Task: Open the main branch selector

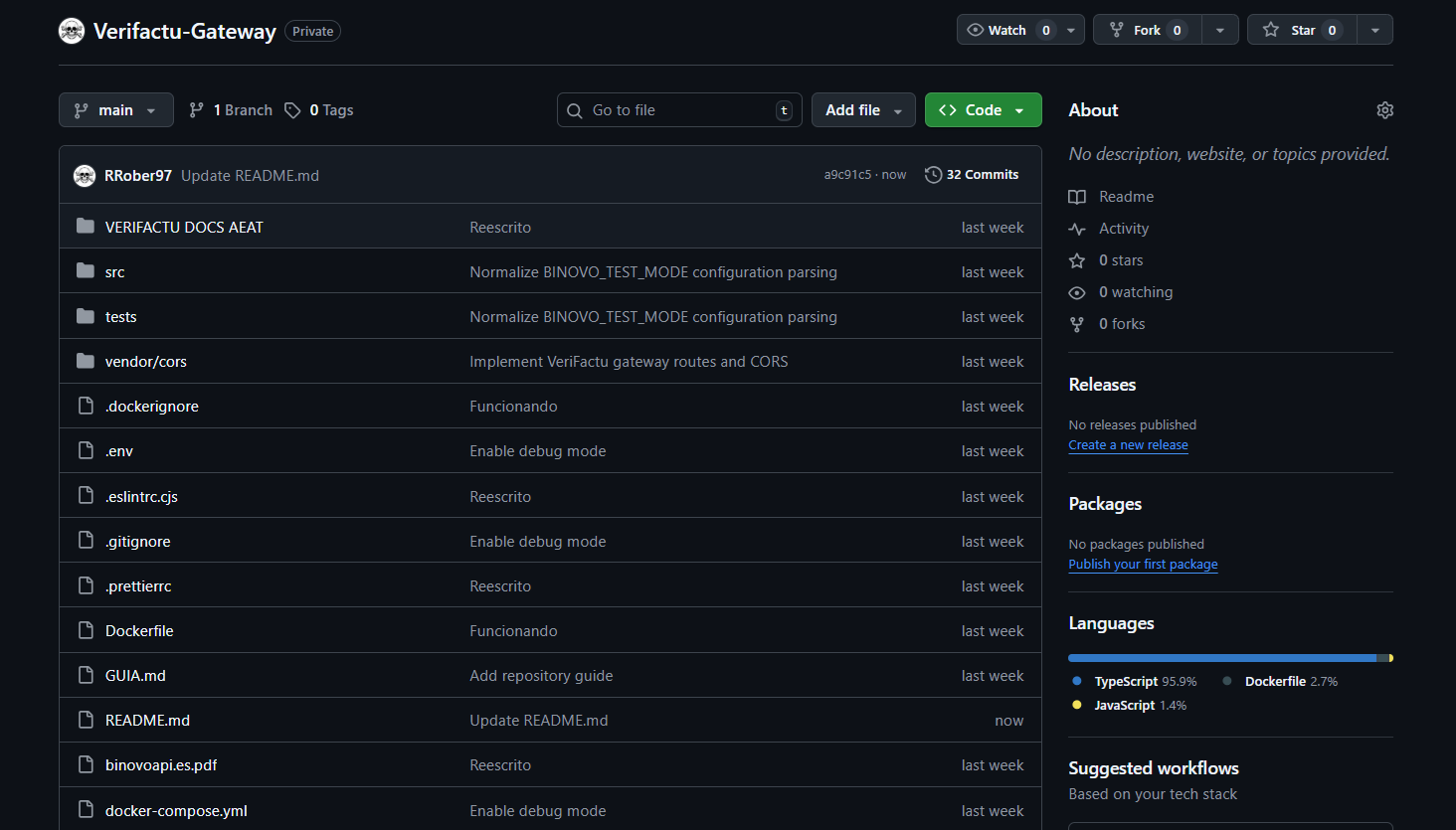Action: (x=115, y=109)
